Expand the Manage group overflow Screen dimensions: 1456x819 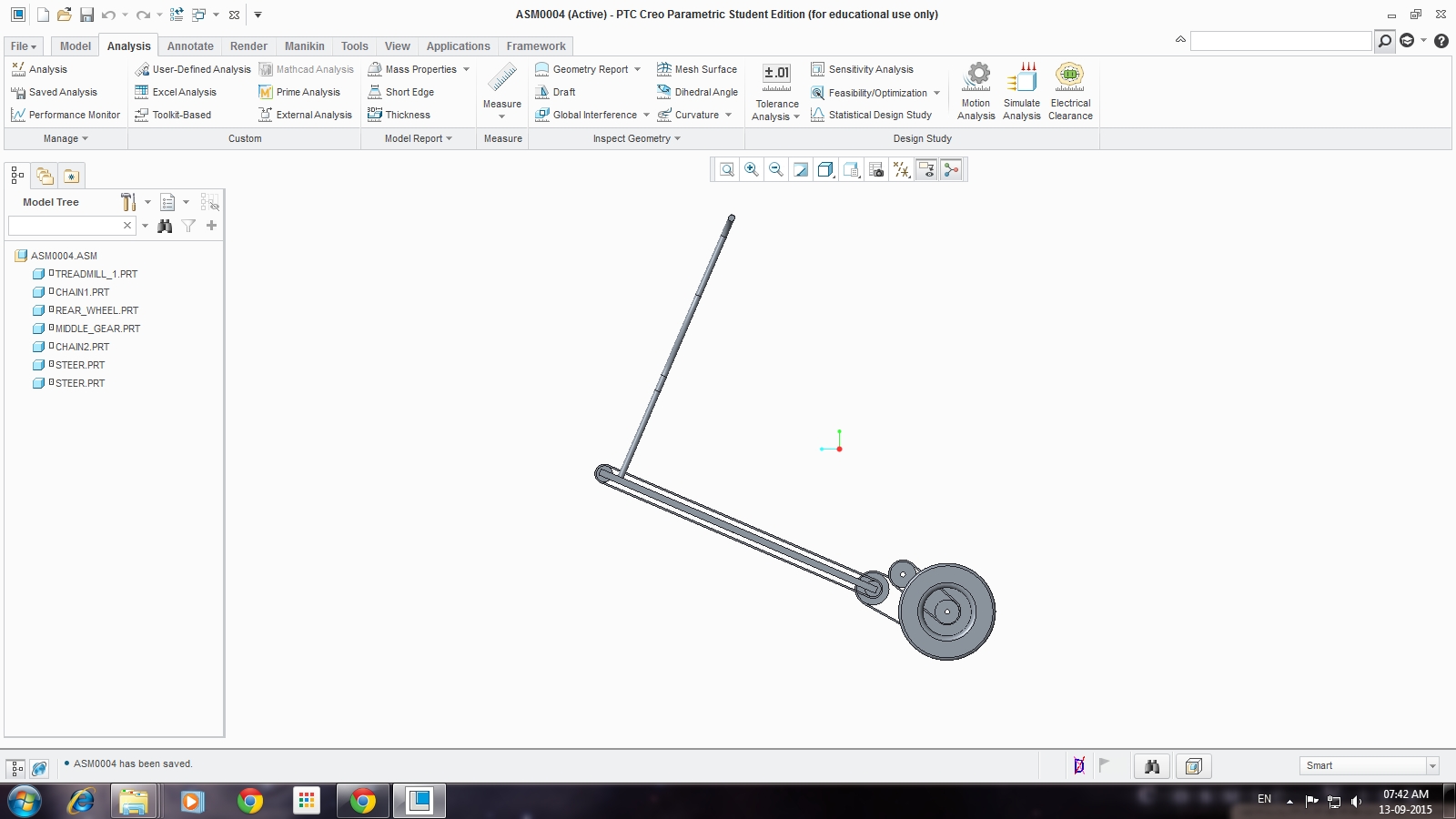click(66, 138)
